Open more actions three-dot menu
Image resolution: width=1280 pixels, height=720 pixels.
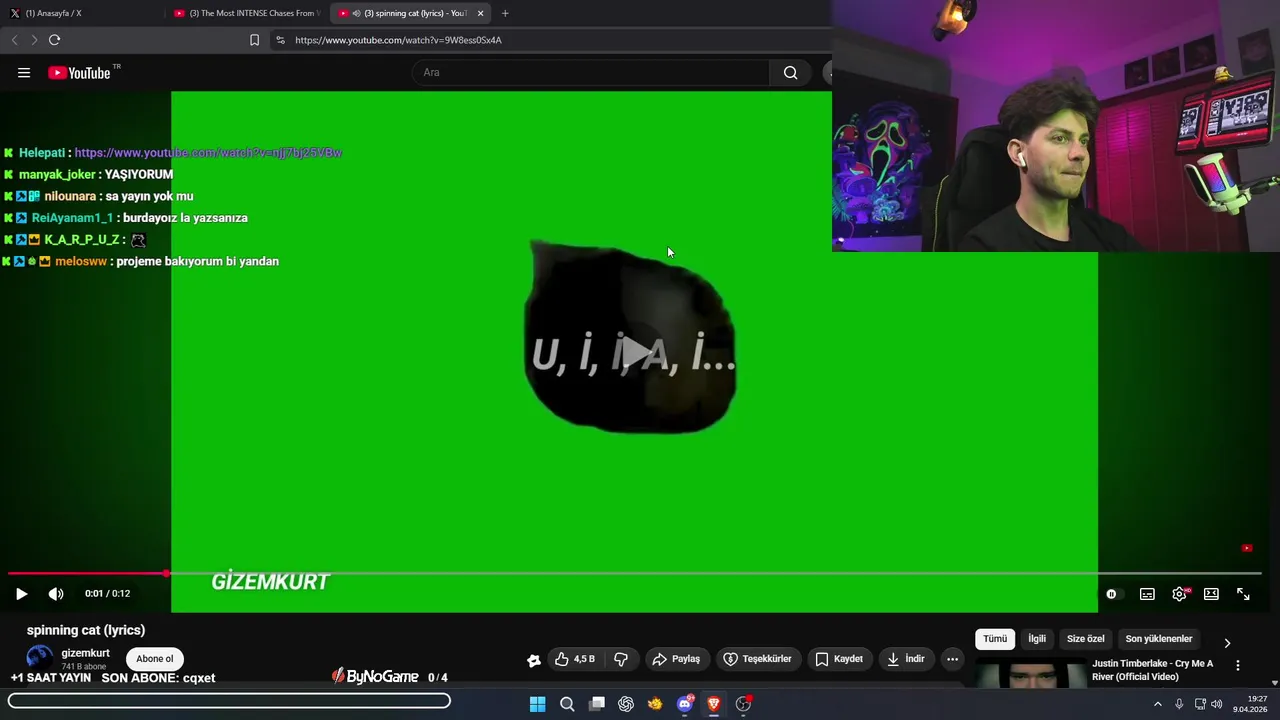click(952, 659)
